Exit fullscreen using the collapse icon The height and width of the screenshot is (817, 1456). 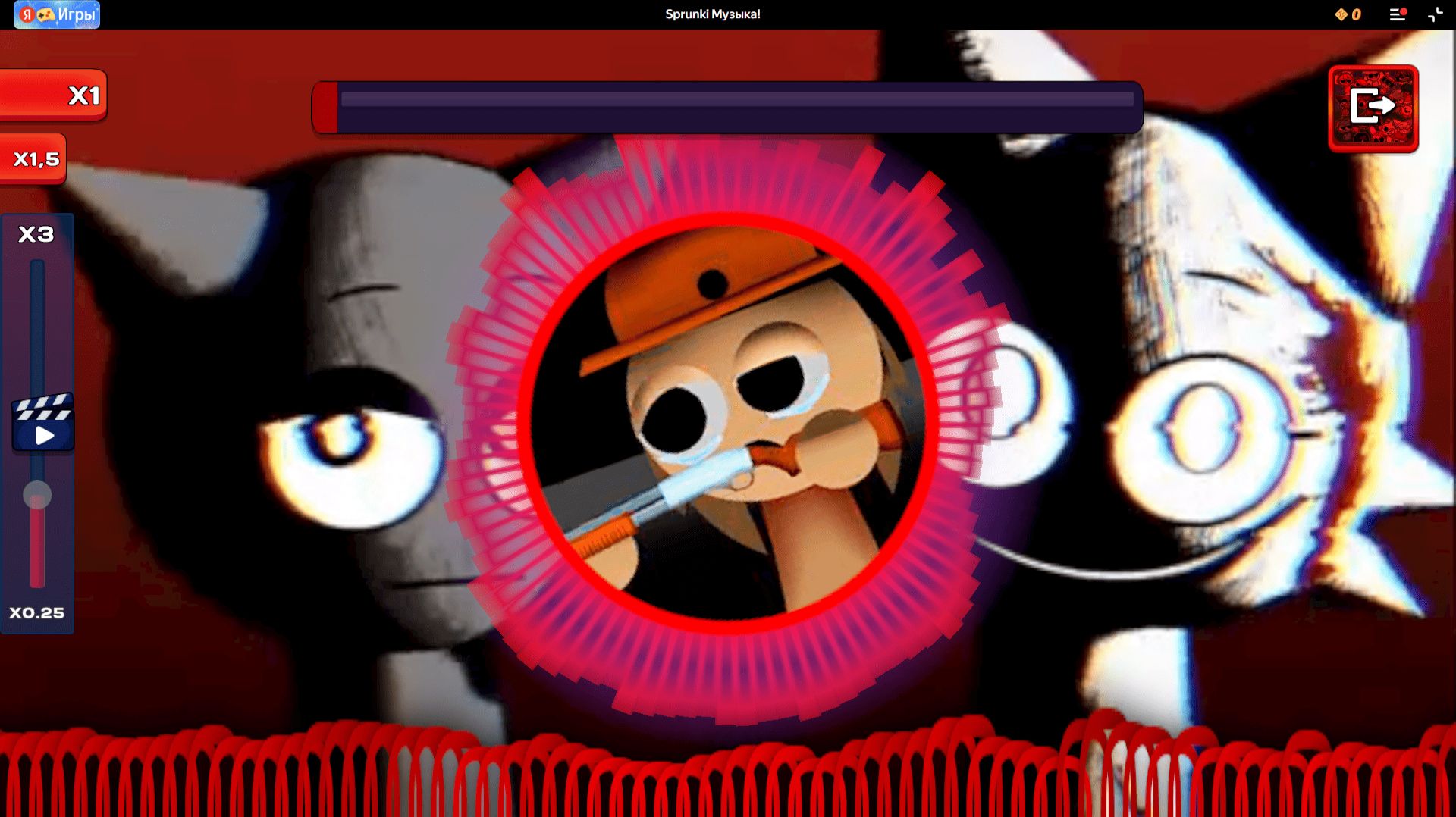click(x=1436, y=14)
